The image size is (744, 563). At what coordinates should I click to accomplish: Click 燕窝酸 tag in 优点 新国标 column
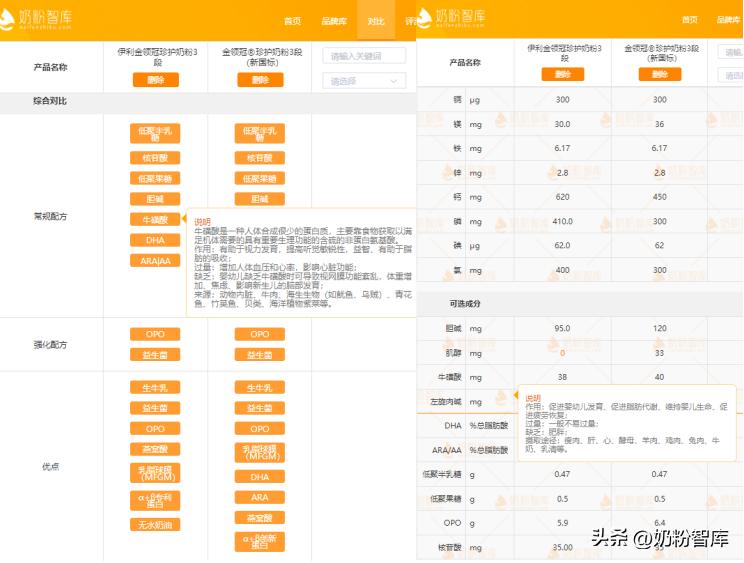[x=260, y=517]
